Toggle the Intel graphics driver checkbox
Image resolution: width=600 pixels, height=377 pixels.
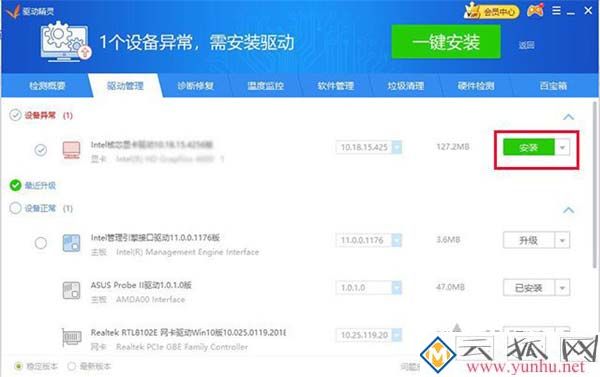(x=41, y=150)
